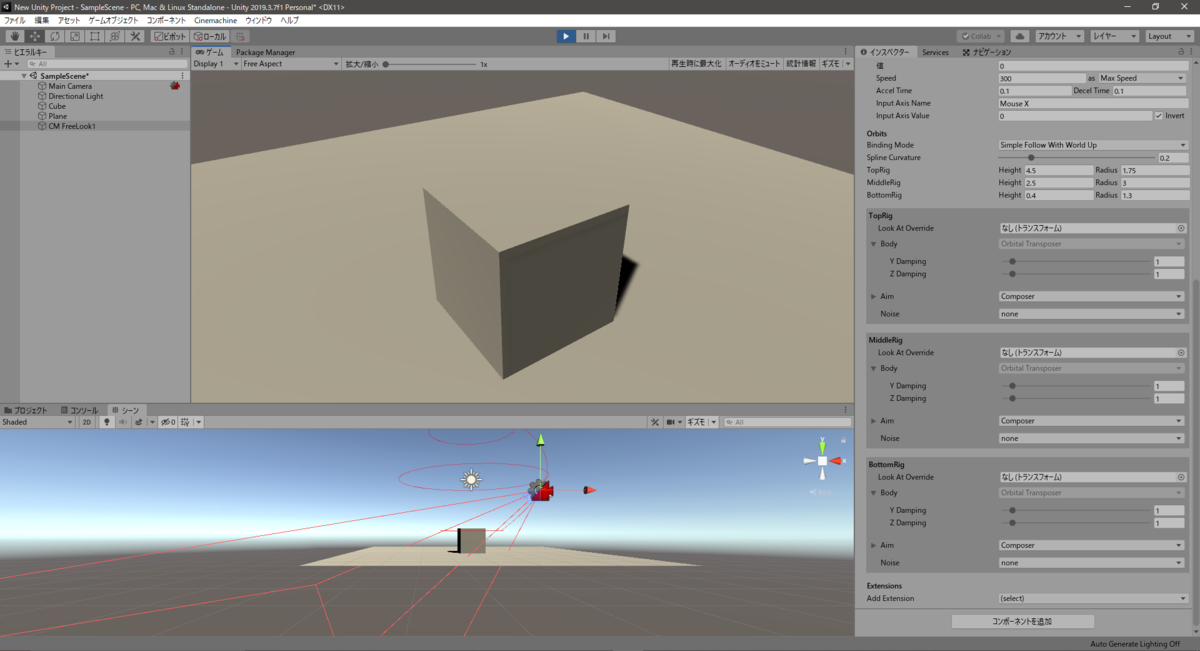The width and height of the screenshot is (1200, 651).
Task: Collapse the TopRig Body foldout
Action: click(x=874, y=244)
